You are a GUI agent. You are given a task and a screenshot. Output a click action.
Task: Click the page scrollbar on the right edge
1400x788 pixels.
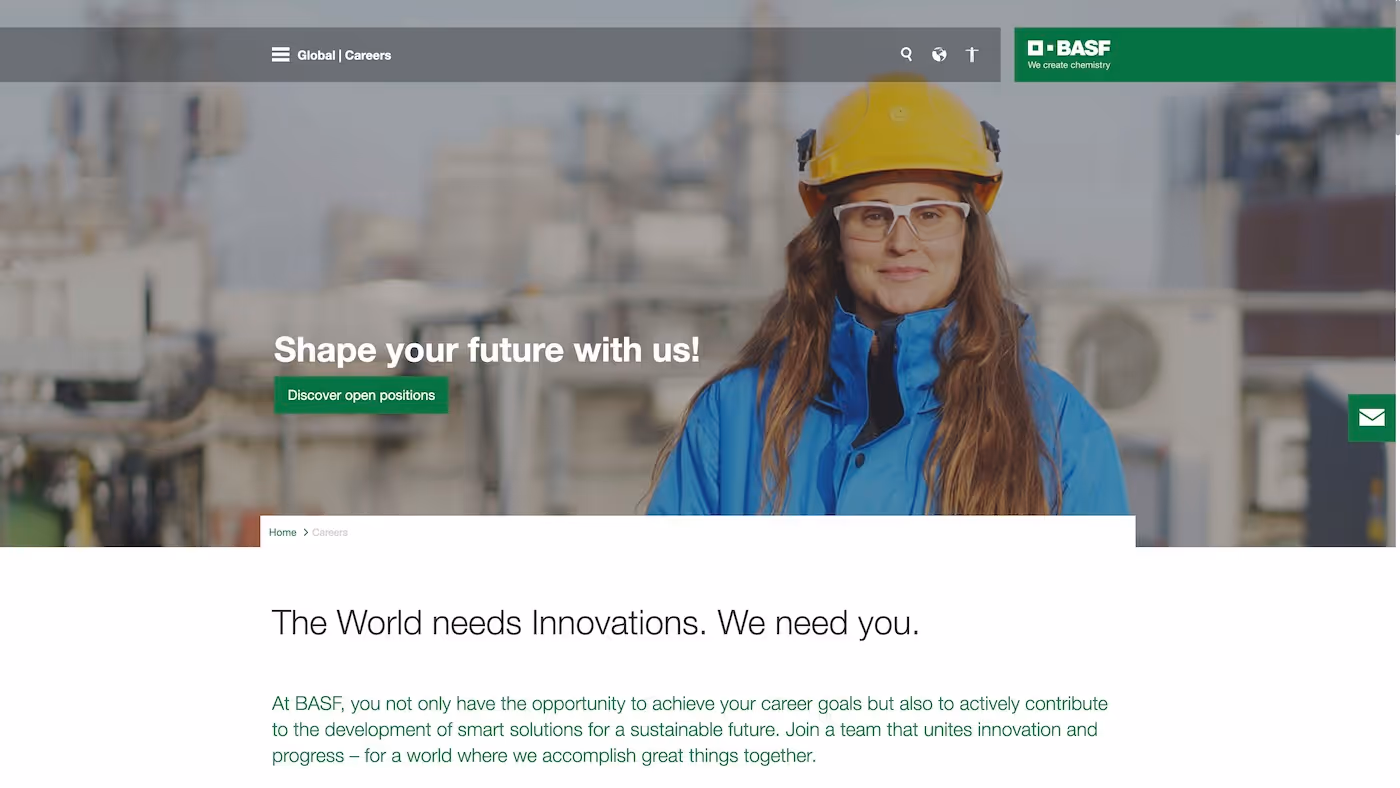[x=1395, y=200]
